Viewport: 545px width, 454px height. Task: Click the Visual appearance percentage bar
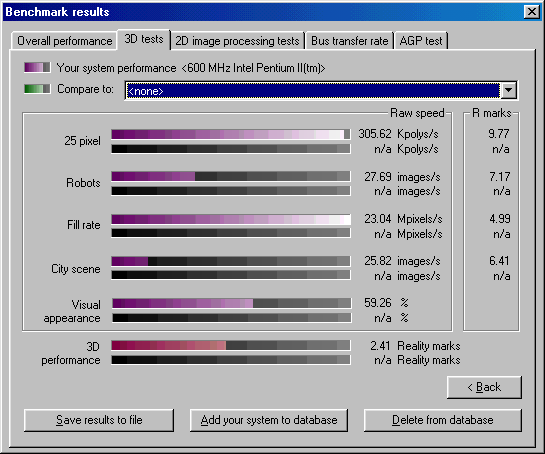click(231, 303)
